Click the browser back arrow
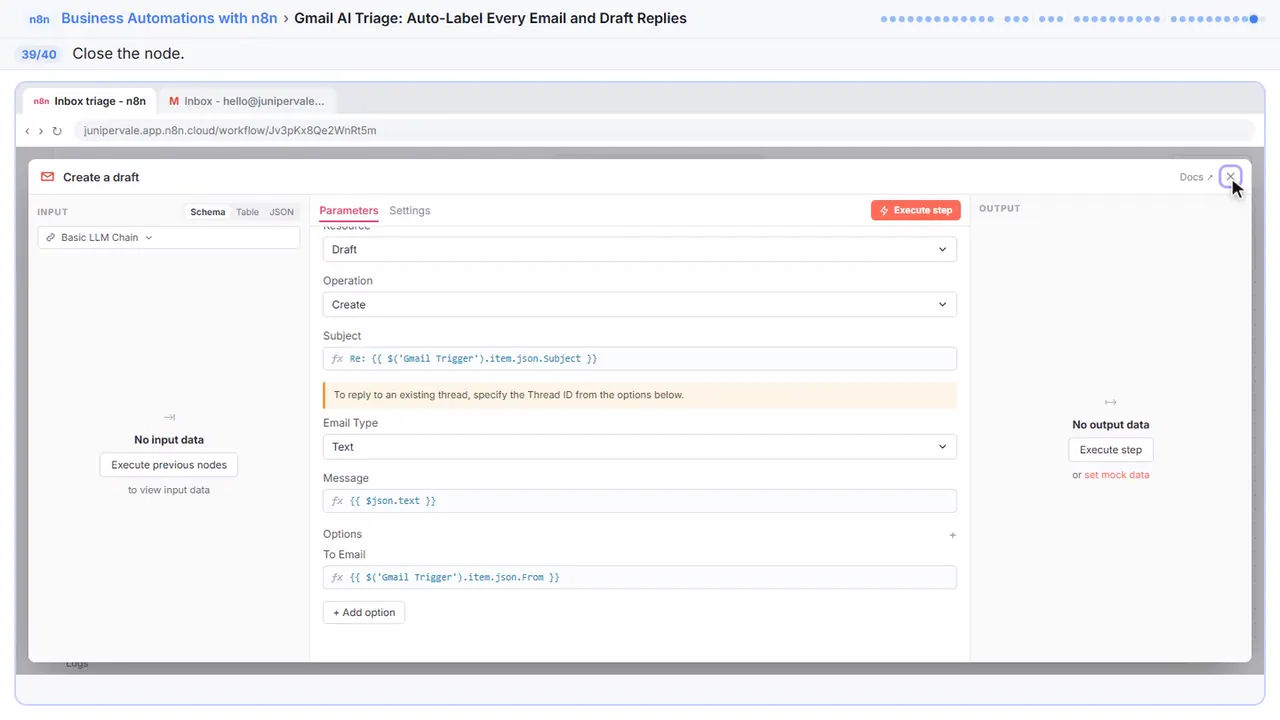The height and width of the screenshot is (720, 1280). tap(27, 131)
